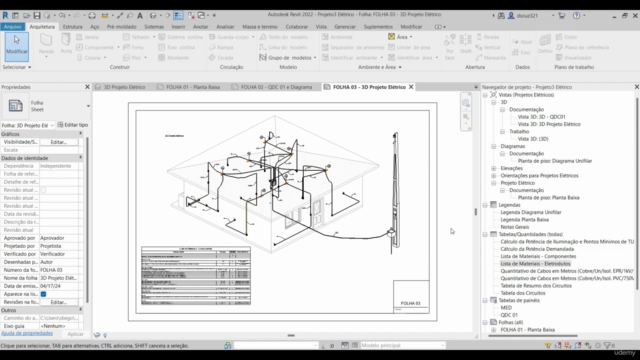Collapse the Tabelas/Quantidades (todas) node
This screenshot has height=360, width=640.
click(x=485, y=234)
